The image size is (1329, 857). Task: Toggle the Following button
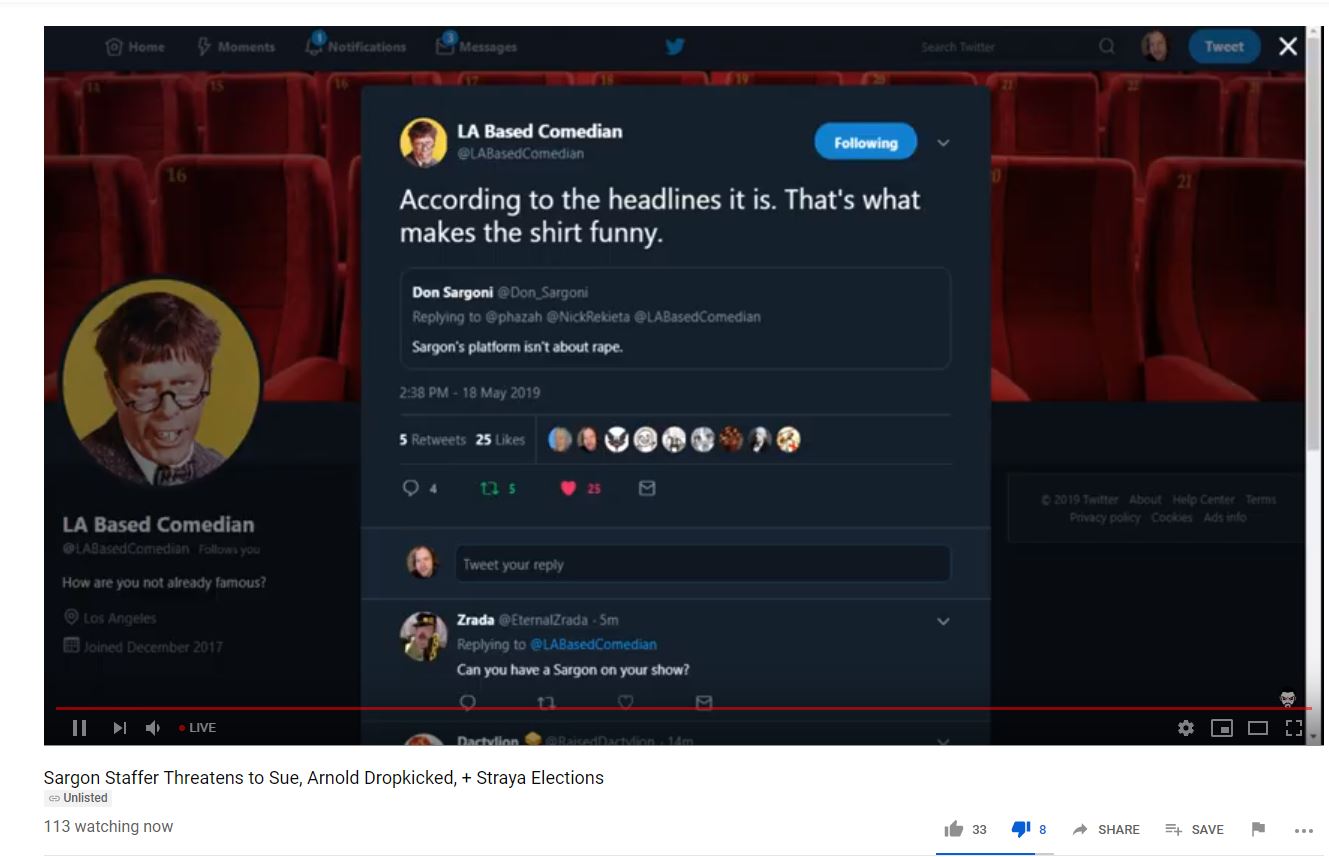tap(865, 143)
